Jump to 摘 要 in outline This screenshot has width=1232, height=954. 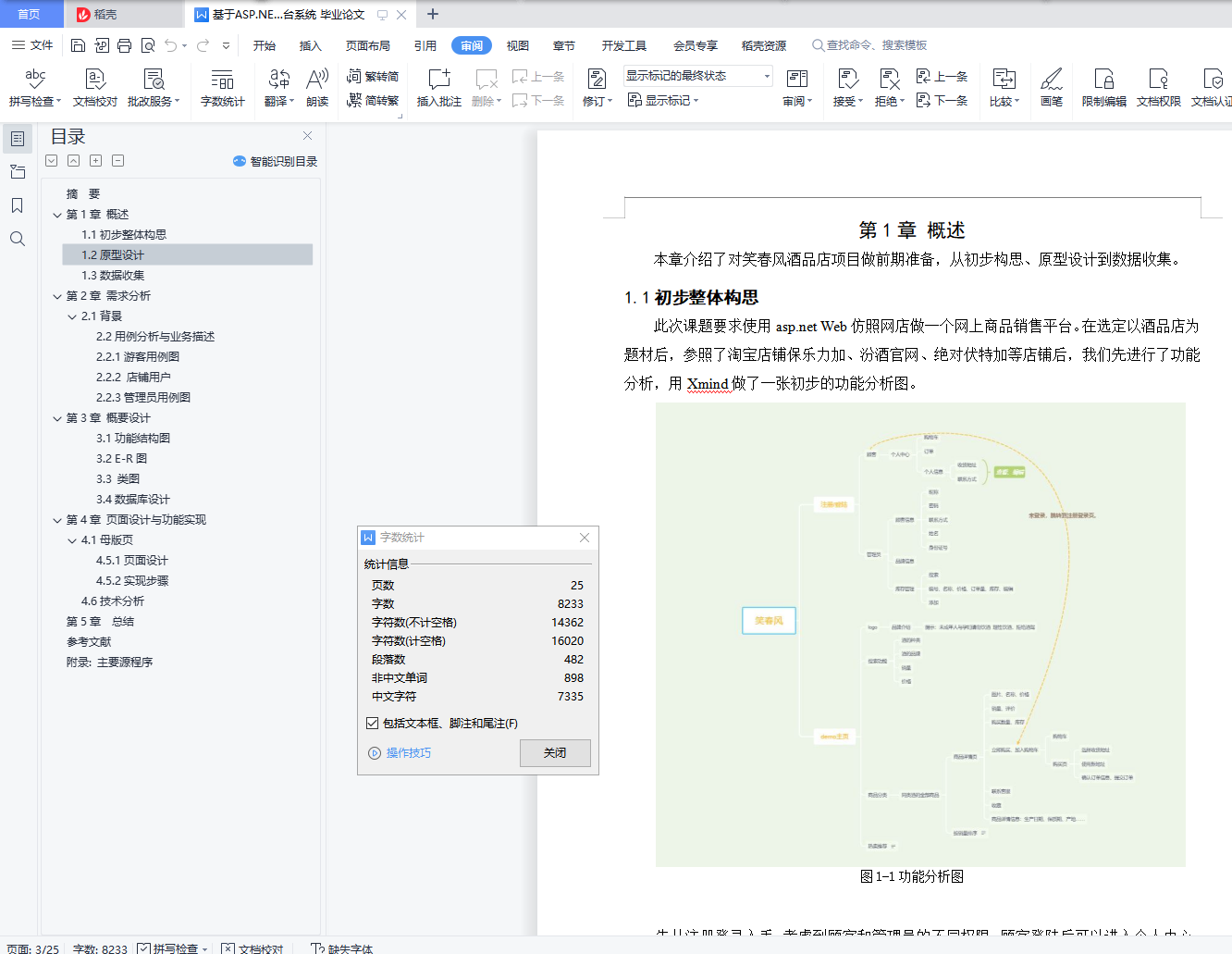(83, 194)
